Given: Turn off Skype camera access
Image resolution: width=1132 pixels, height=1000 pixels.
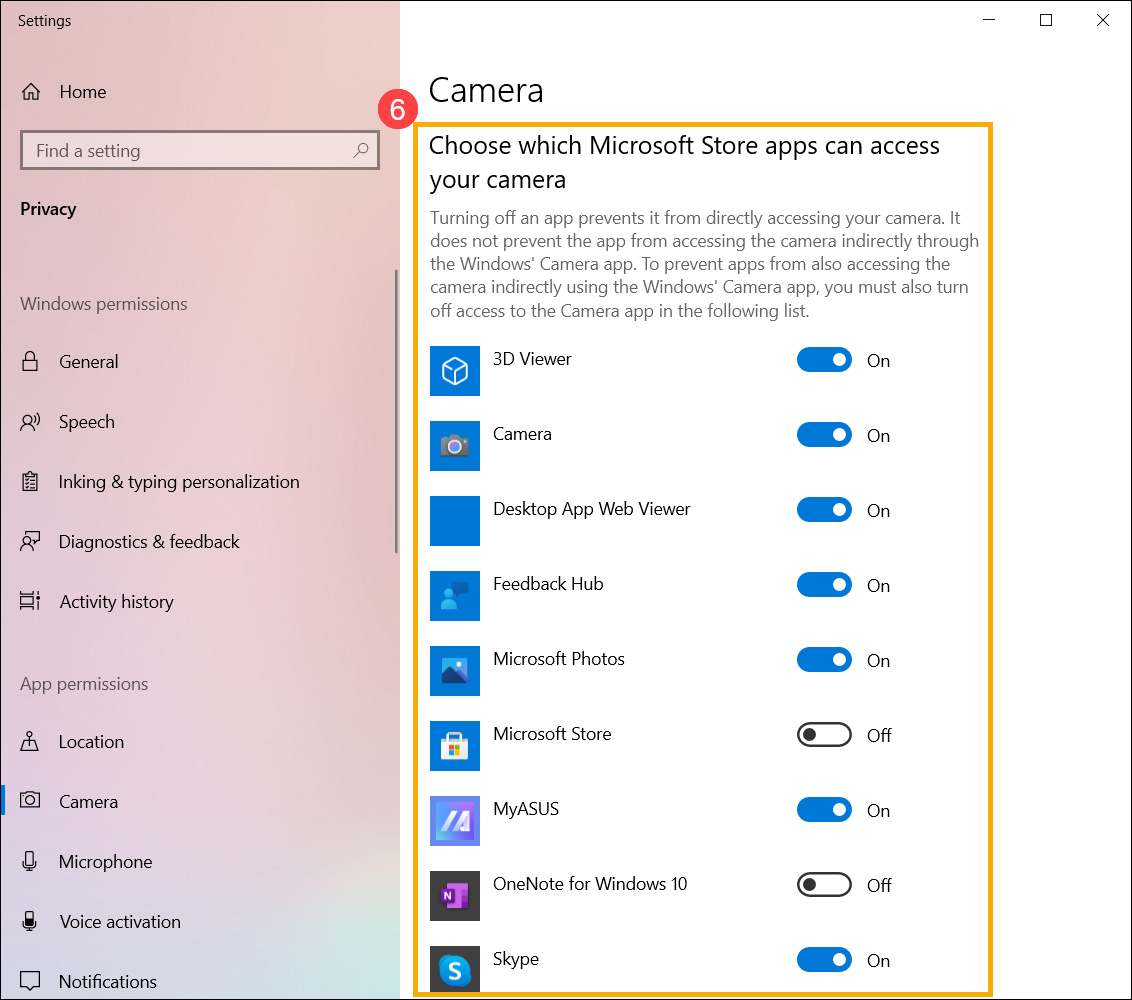Looking at the screenshot, I should click(824, 960).
